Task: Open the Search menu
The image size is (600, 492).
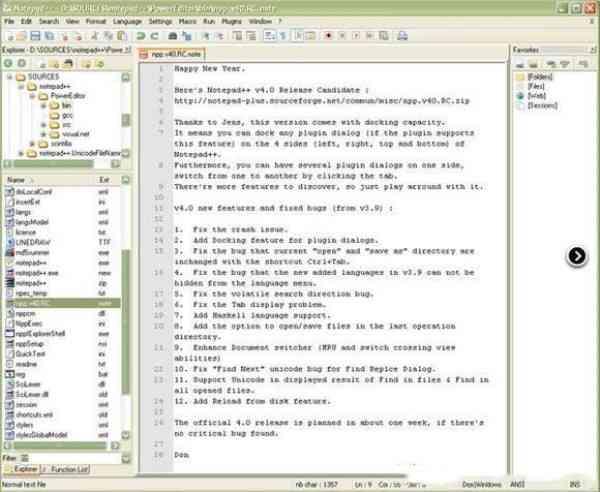Action: coord(49,21)
